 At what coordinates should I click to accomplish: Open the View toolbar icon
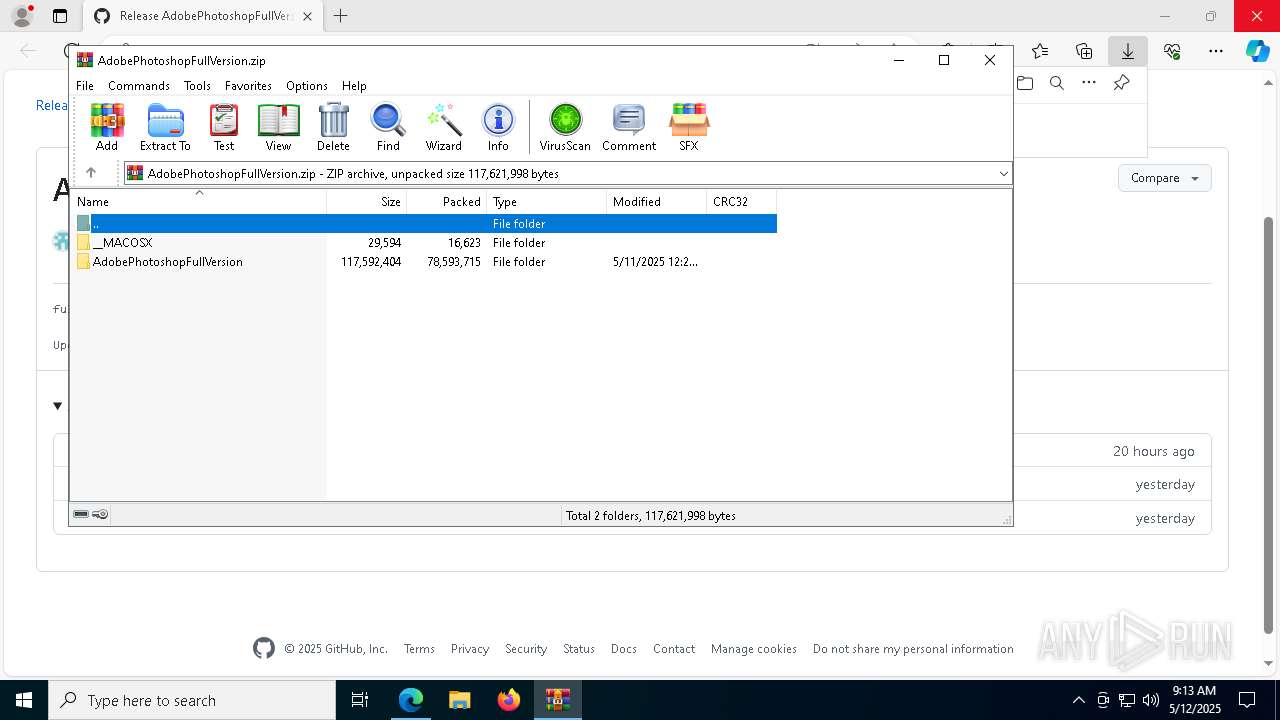pos(278,127)
